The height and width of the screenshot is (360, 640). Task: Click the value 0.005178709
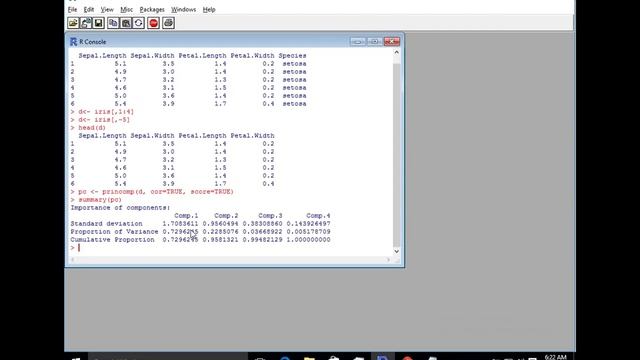pyautogui.click(x=309, y=232)
